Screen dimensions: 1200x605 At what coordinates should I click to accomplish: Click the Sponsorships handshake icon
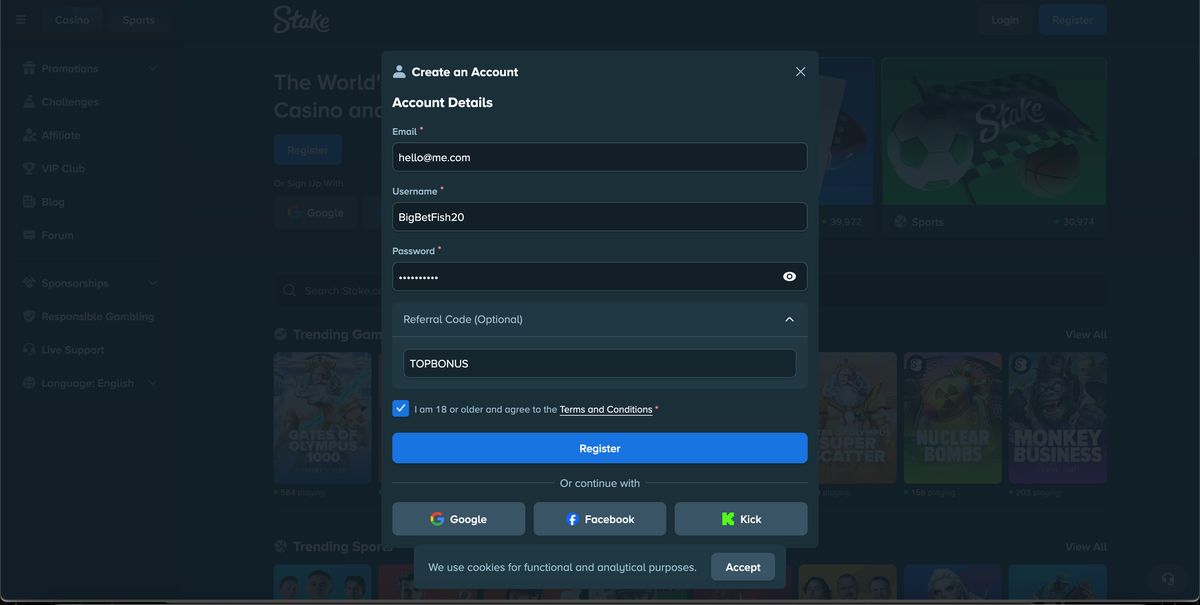pyautogui.click(x=29, y=283)
